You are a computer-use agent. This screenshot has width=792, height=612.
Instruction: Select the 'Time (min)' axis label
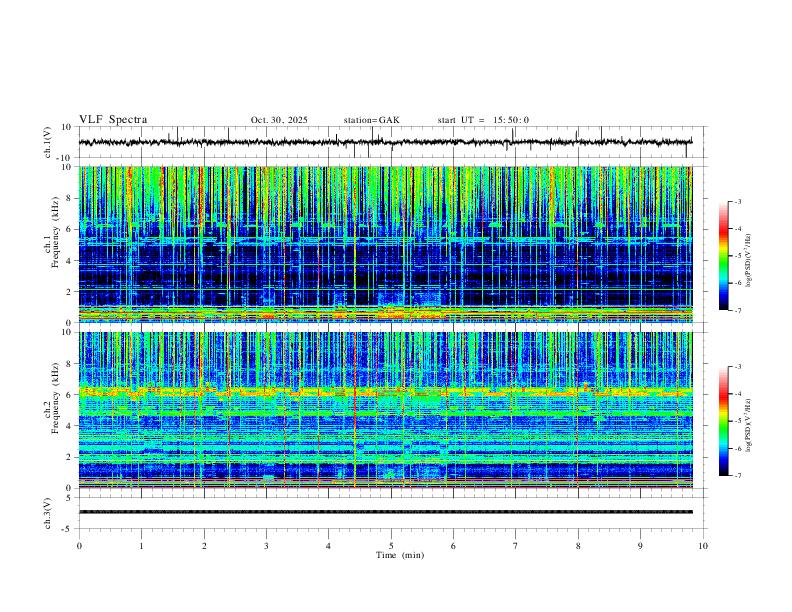tap(400, 555)
